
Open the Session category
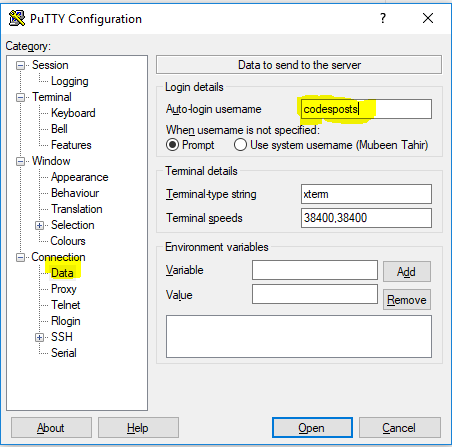pos(50,65)
